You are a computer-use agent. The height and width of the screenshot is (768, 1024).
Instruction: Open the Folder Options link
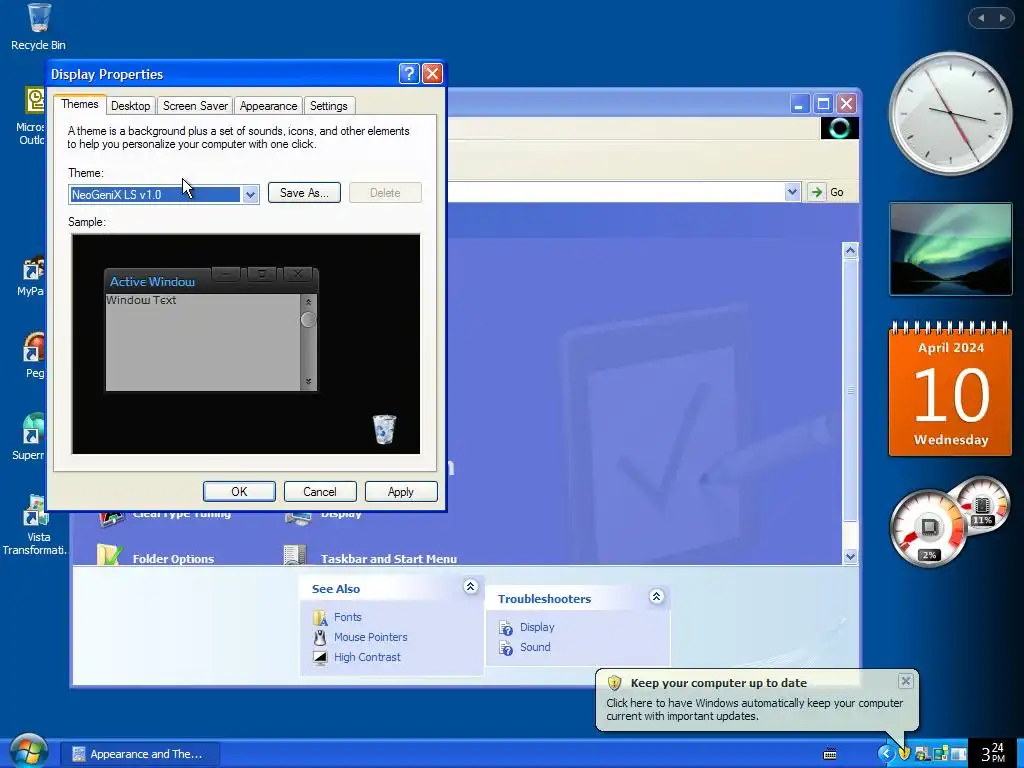[x=173, y=559]
